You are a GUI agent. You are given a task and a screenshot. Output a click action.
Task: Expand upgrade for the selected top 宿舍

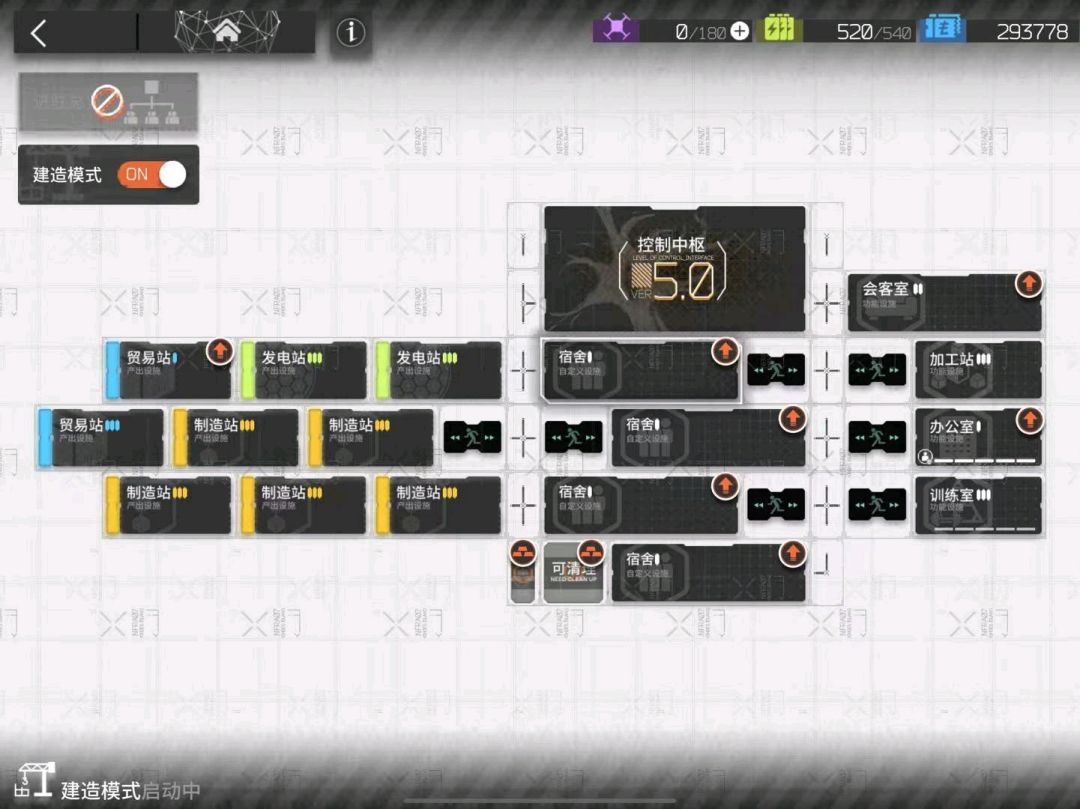pos(725,351)
